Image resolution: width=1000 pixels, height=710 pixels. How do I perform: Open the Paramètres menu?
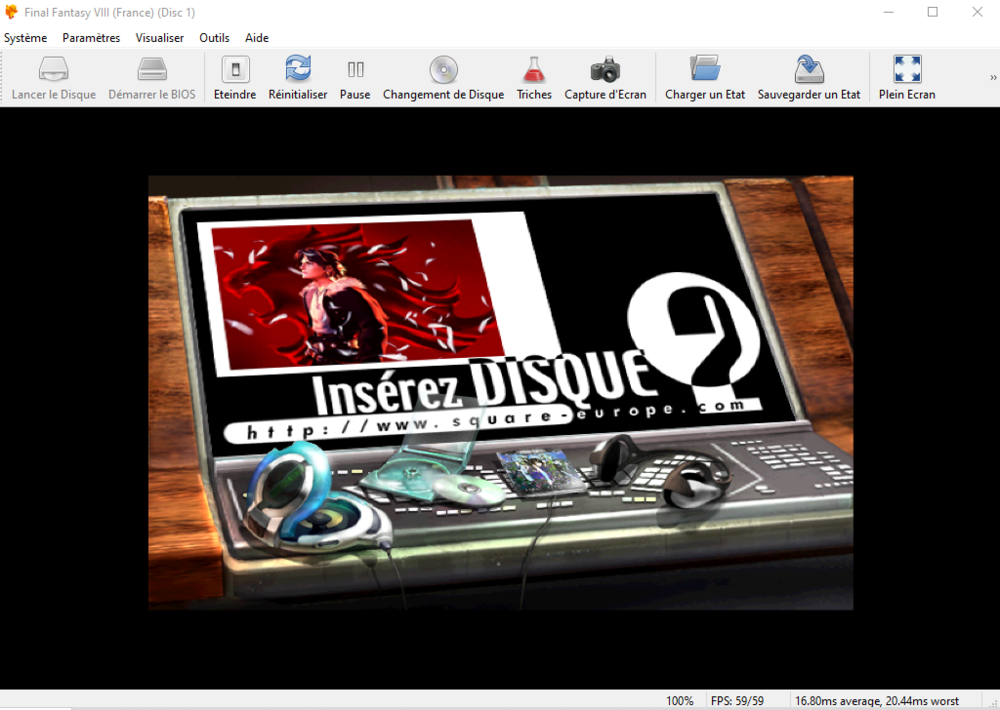tap(91, 38)
